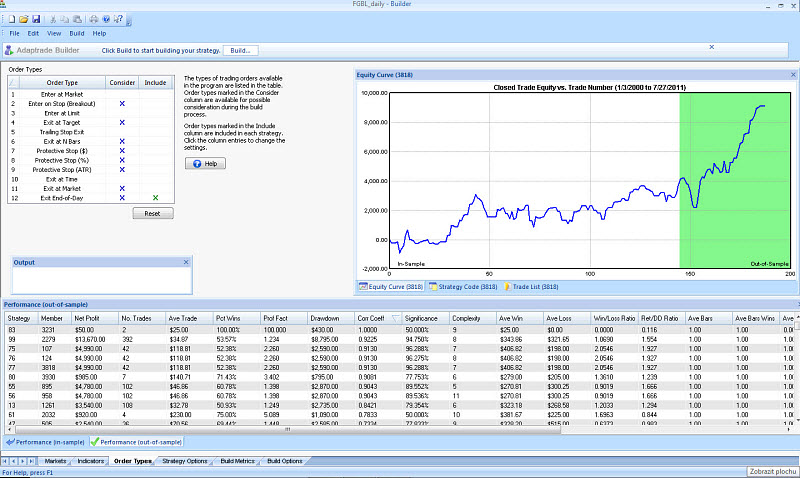Switch to the Strategy Options tab
This screenshot has width=800, height=478.
pos(185,461)
